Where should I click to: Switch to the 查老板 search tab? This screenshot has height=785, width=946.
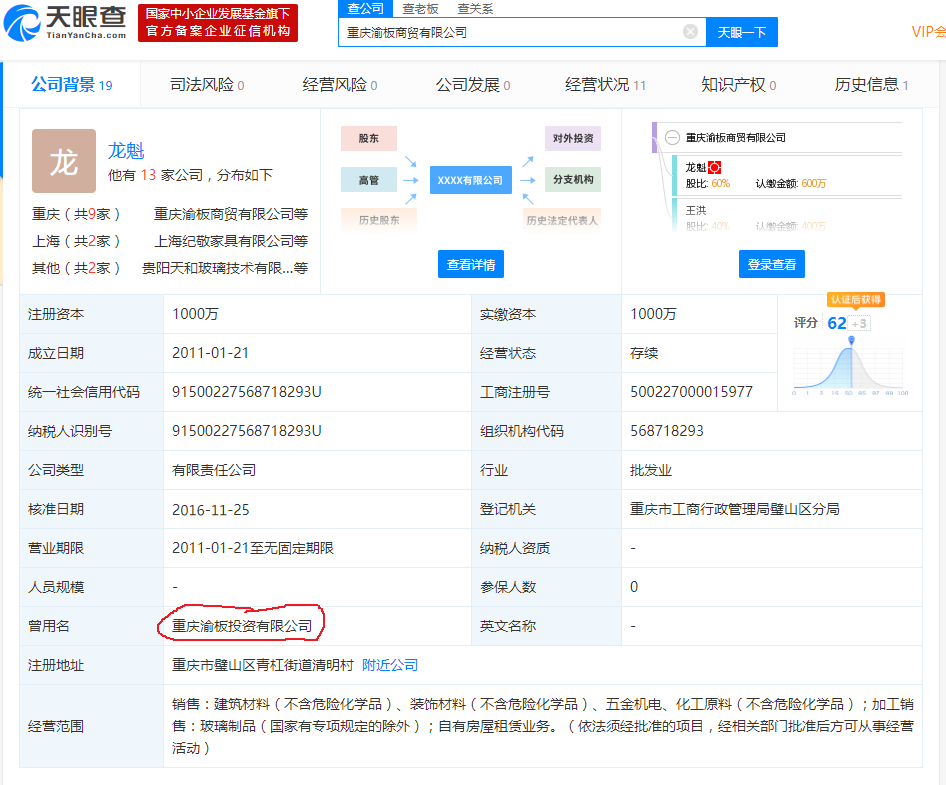pyautogui.click(x=421, y=8)
